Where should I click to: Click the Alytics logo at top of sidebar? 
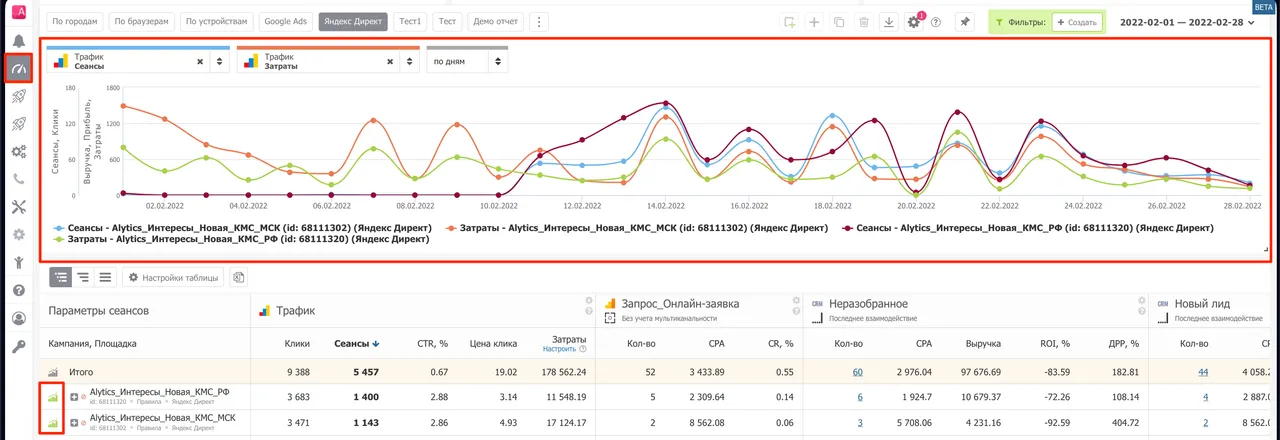click(19, 11)
